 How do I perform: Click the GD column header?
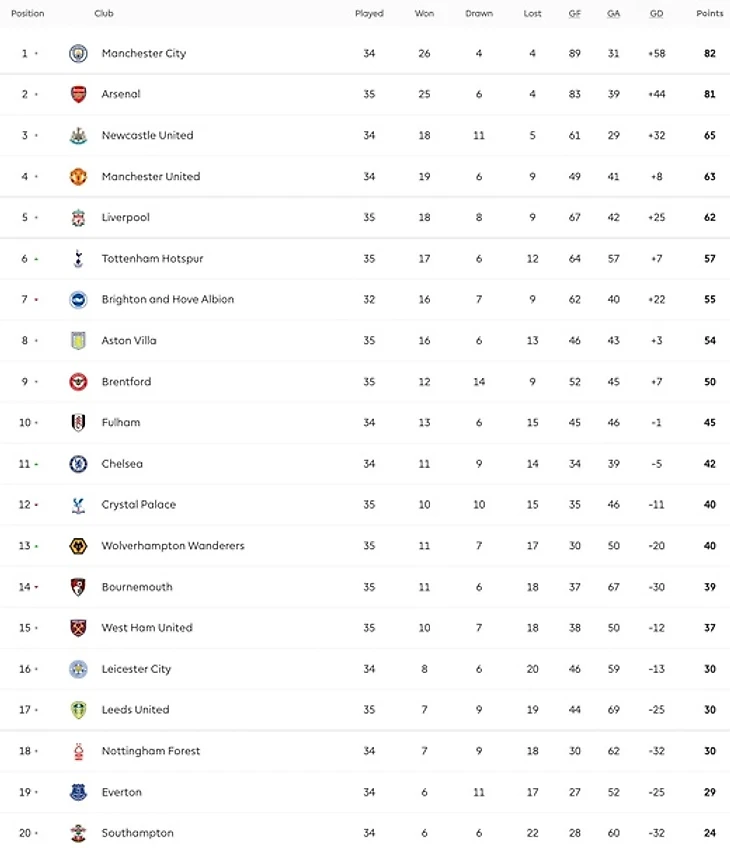pyautogui.click(x=656, y=13)
